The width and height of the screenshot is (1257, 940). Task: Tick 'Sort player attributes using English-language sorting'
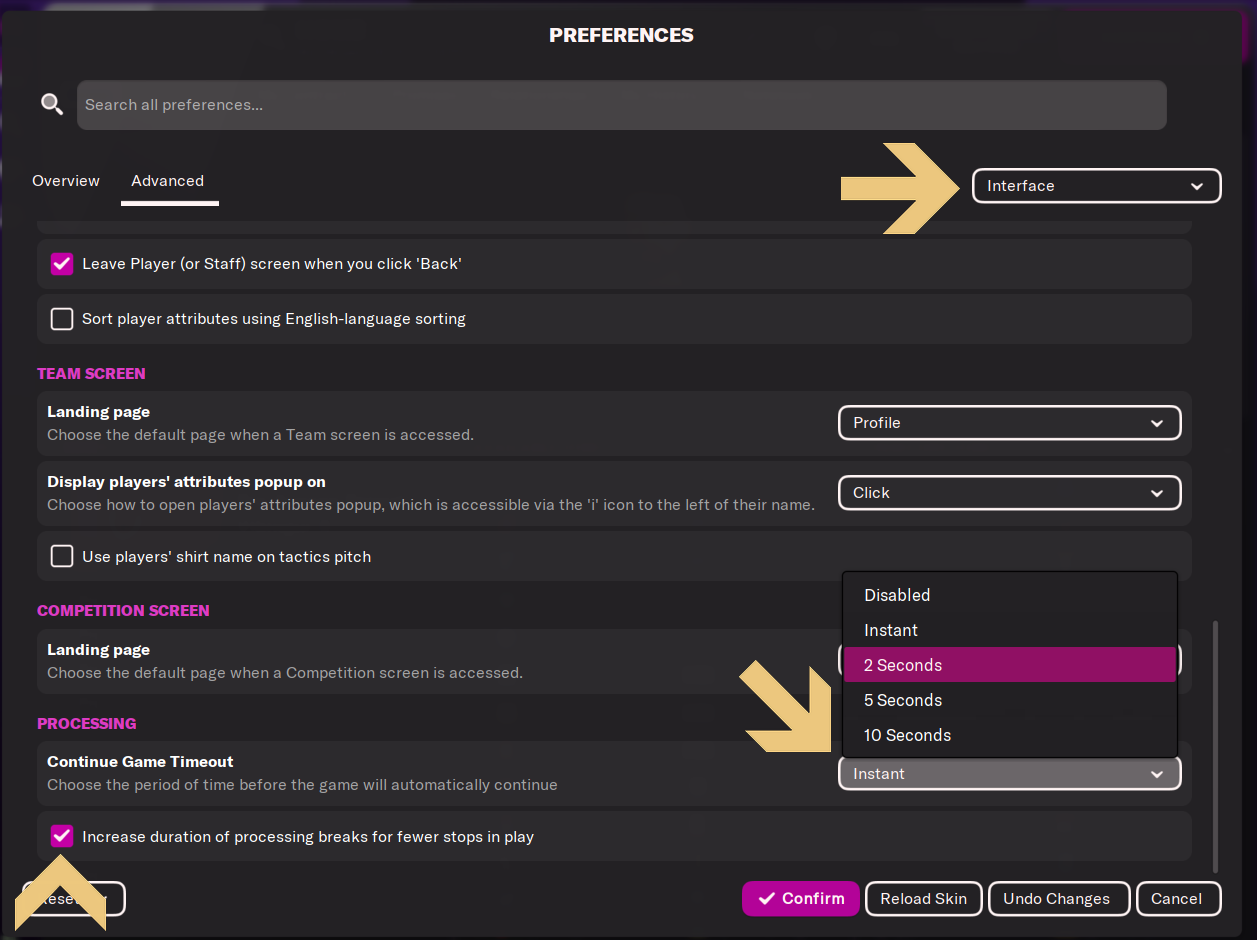click(x=62, y=319)
